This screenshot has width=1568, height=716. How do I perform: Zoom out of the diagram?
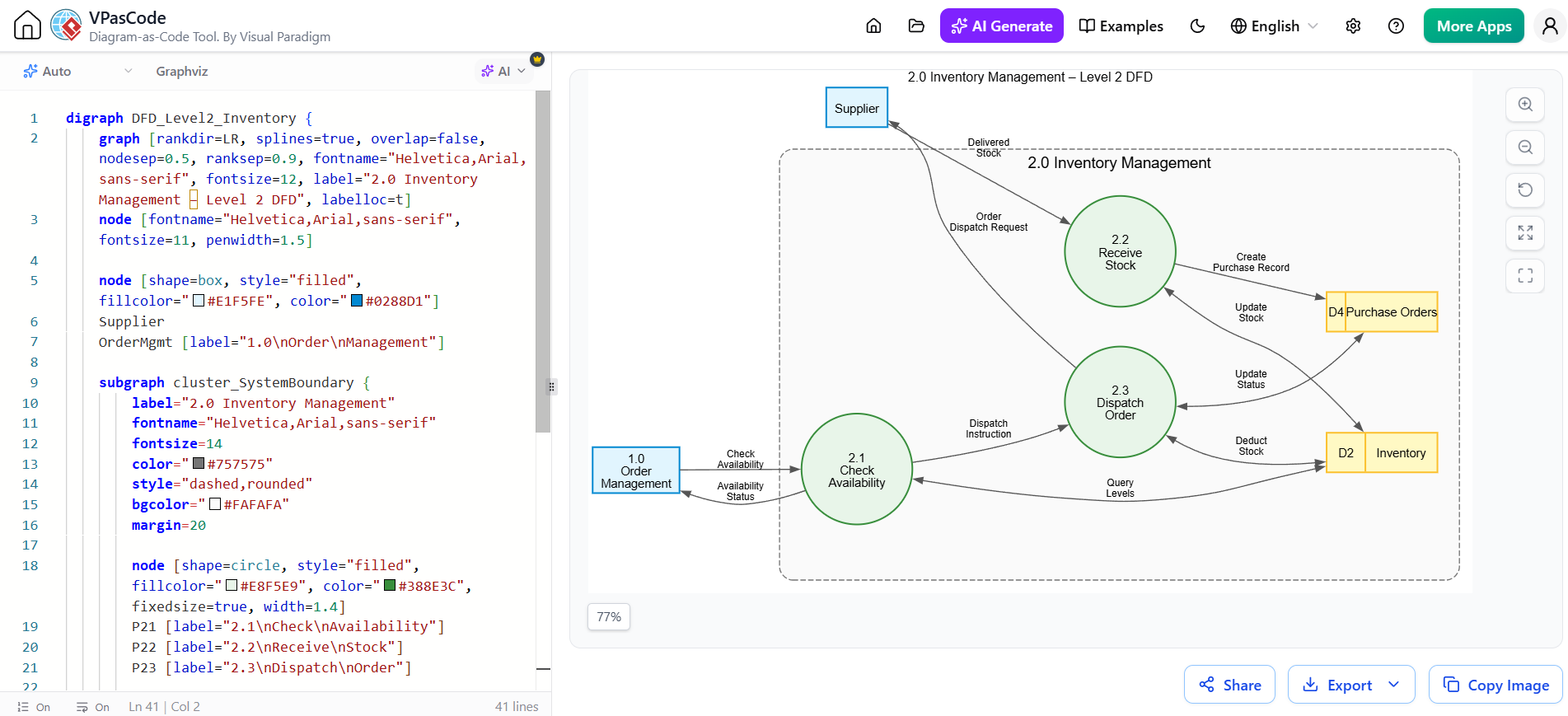click(x=1525, y=147)
